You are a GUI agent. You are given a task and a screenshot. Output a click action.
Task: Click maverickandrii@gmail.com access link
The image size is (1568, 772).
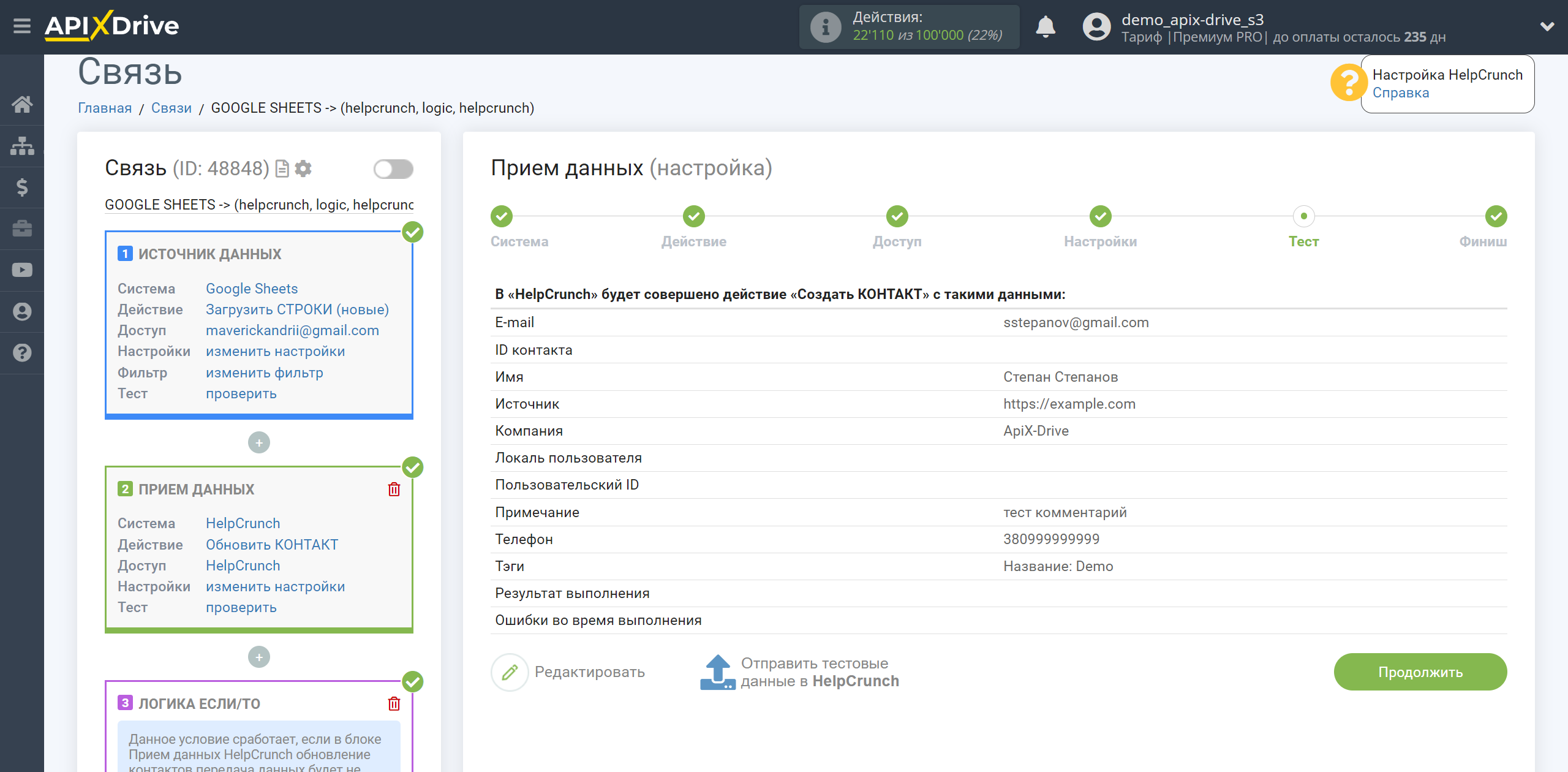point(292,330)
